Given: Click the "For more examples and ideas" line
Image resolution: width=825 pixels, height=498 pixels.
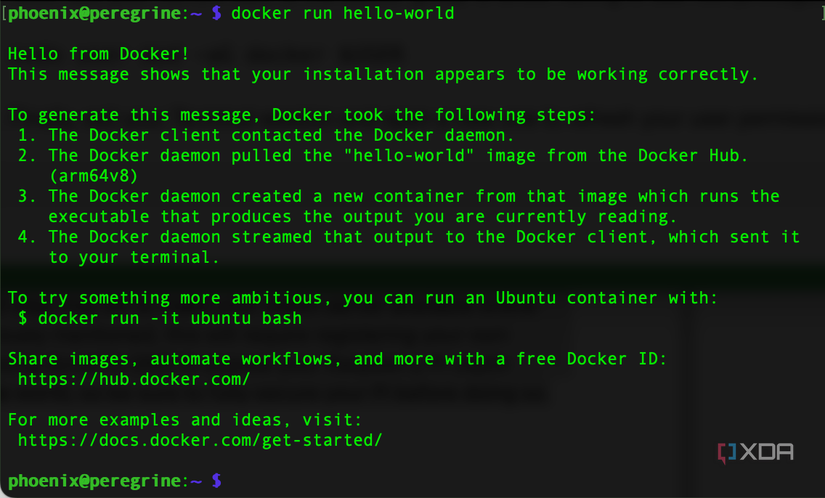Looking at the screenshot, I should tap(185, 420).
